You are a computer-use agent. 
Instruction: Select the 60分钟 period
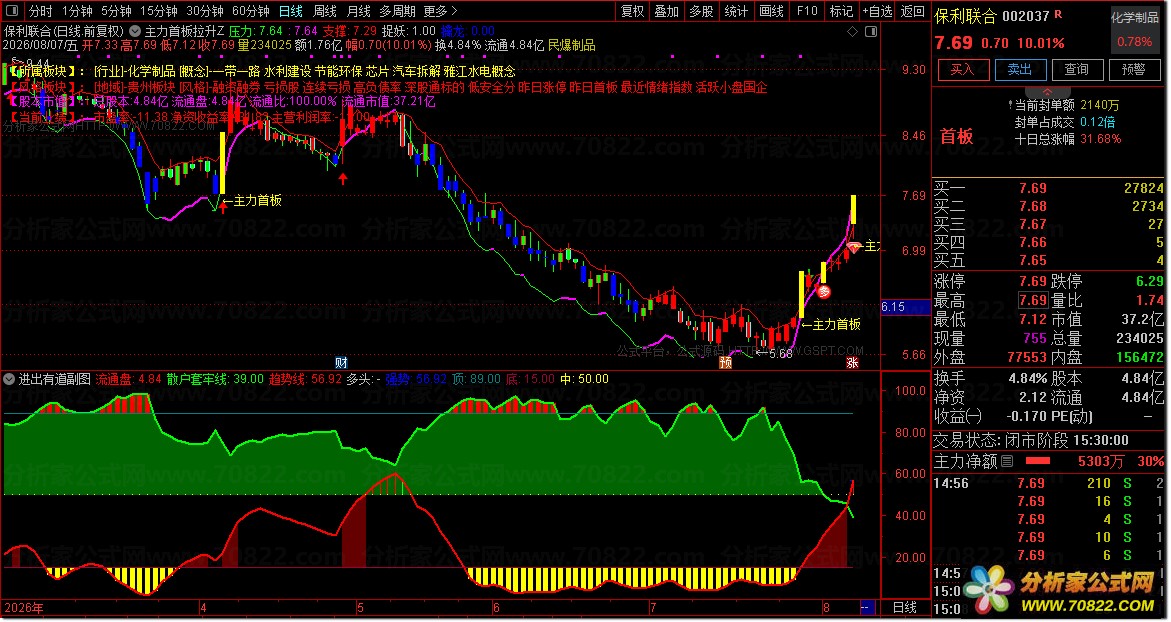coord(251,11)
